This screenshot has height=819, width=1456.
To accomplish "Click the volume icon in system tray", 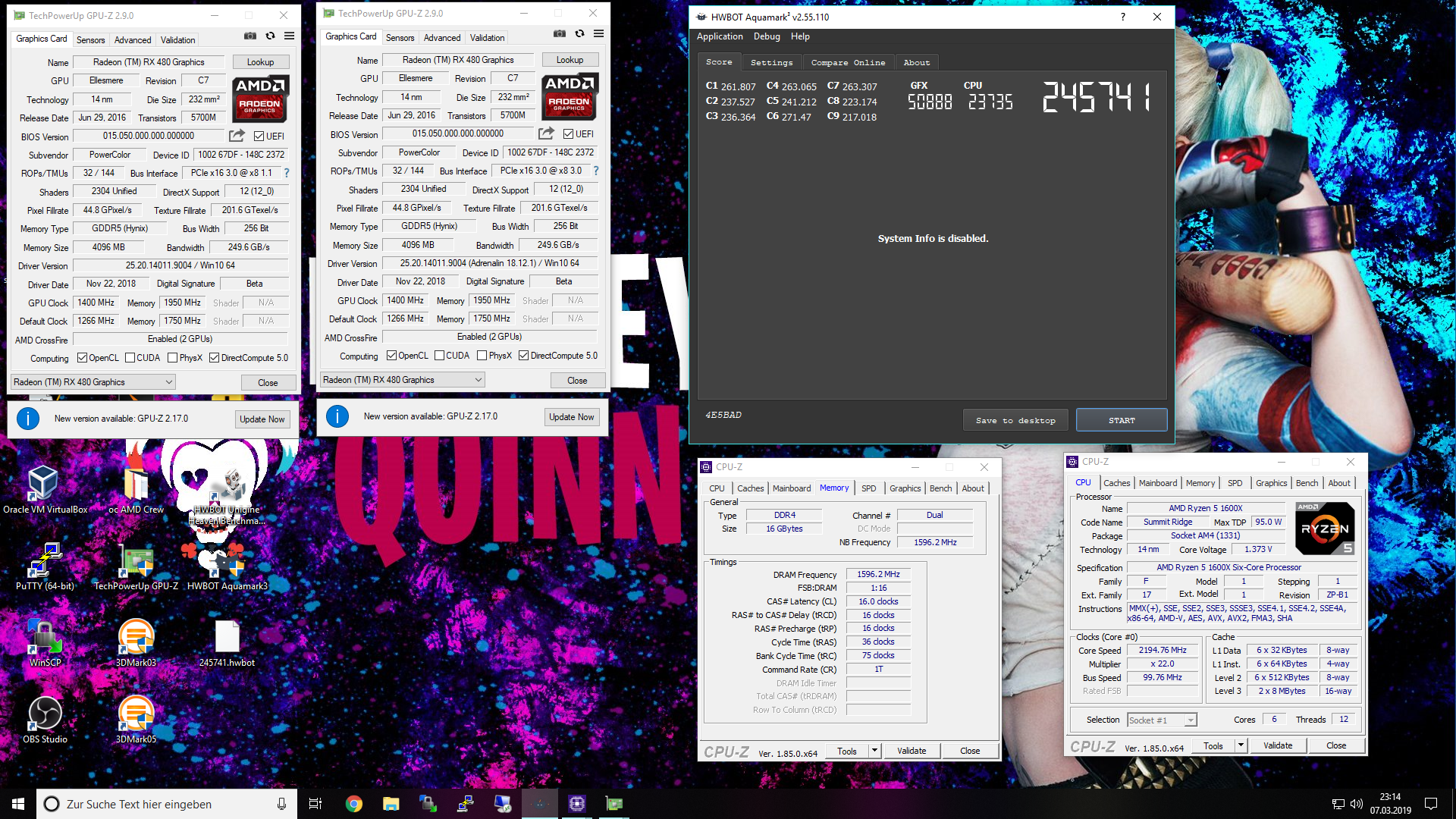I will pyautogui.click(x=1357, y=804).
